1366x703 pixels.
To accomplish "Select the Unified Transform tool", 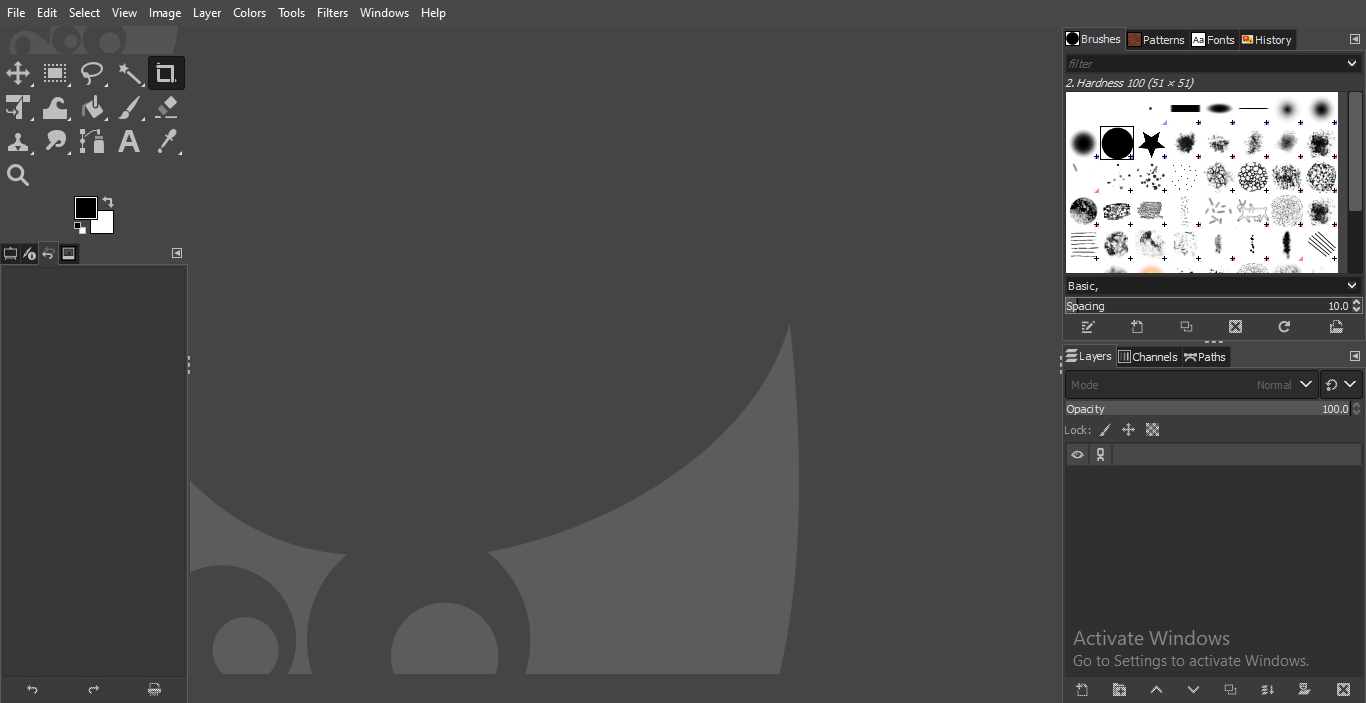I will [x=18, y=107].
